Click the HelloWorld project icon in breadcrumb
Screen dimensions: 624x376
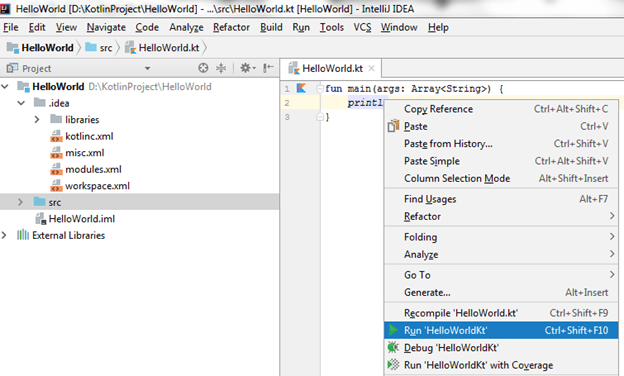click(13, 48)
